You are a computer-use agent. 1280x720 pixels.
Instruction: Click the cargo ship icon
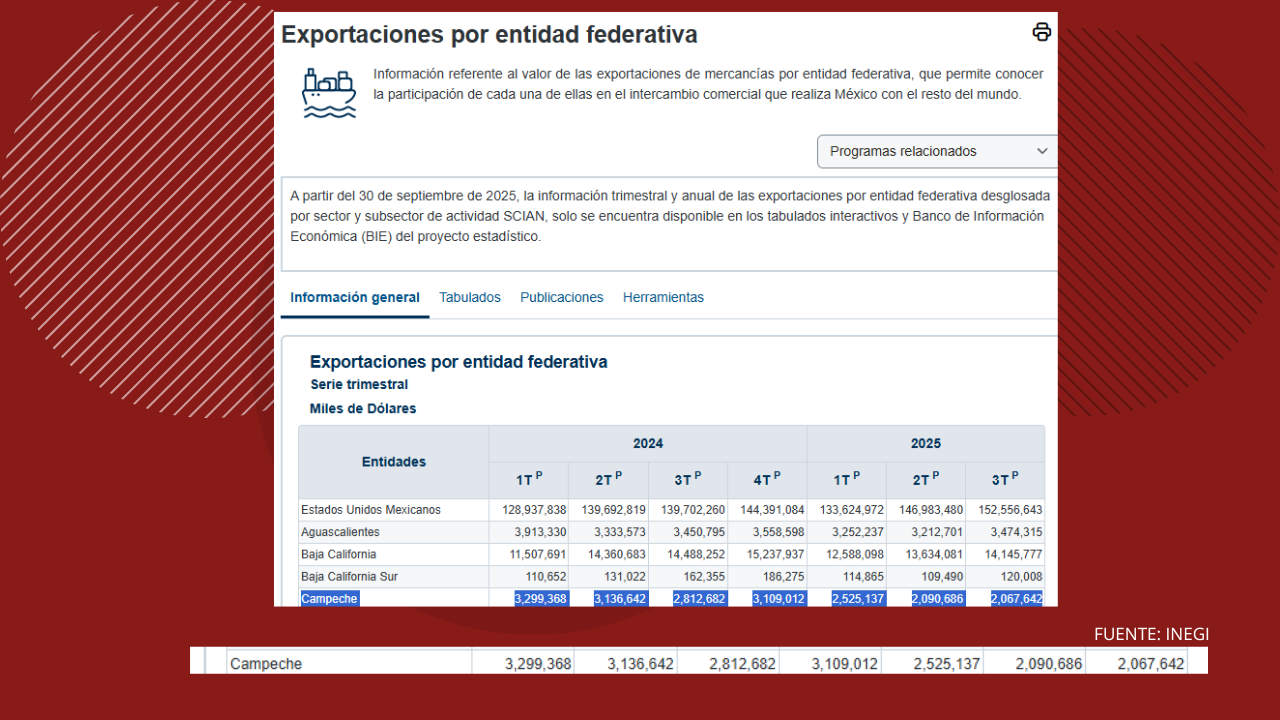[329, 93]
